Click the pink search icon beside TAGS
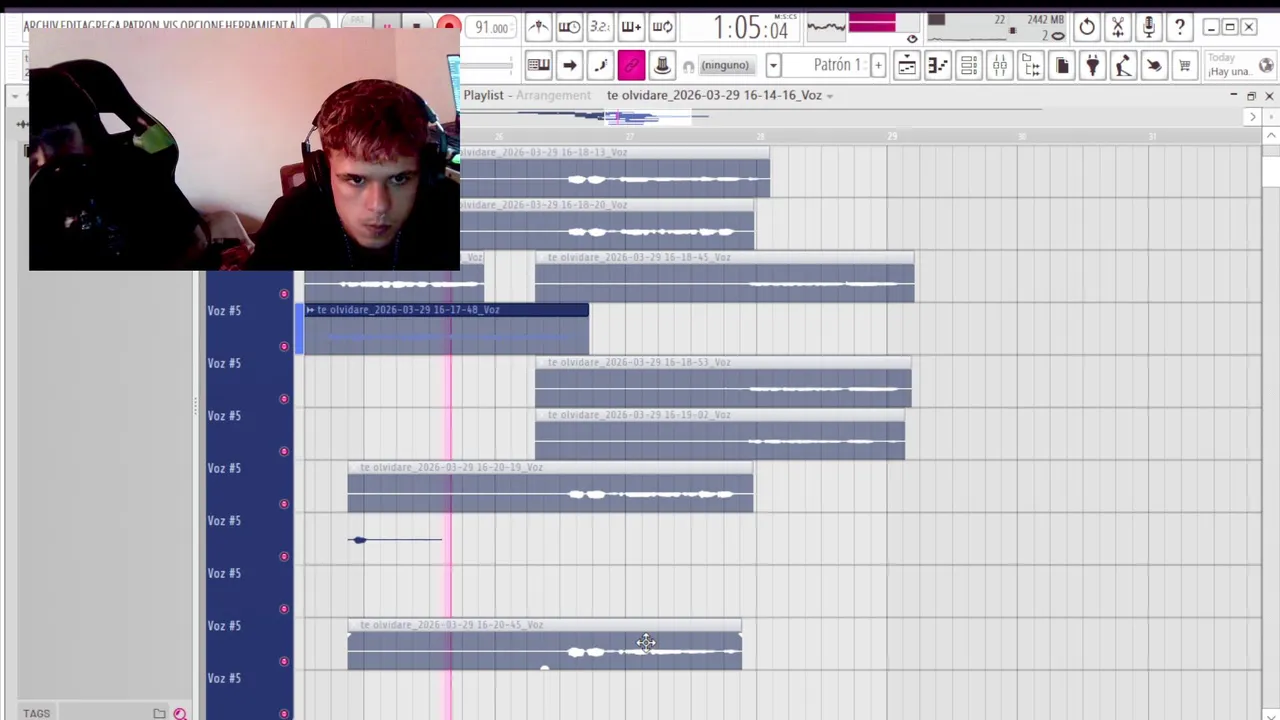Viewport: 1280px width, 720px height. [x=180, y=713]
